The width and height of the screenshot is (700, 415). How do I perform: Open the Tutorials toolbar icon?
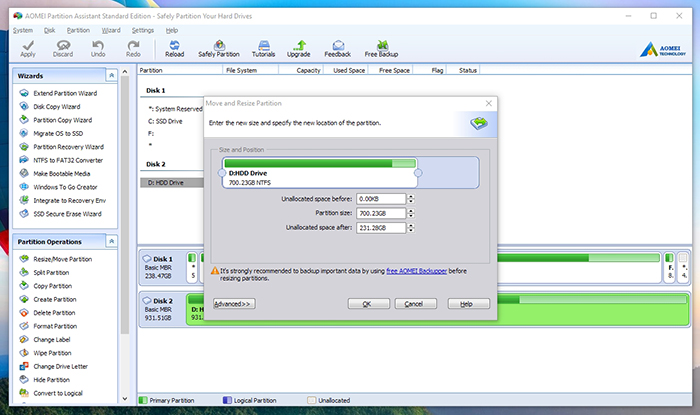coord(263,49)
